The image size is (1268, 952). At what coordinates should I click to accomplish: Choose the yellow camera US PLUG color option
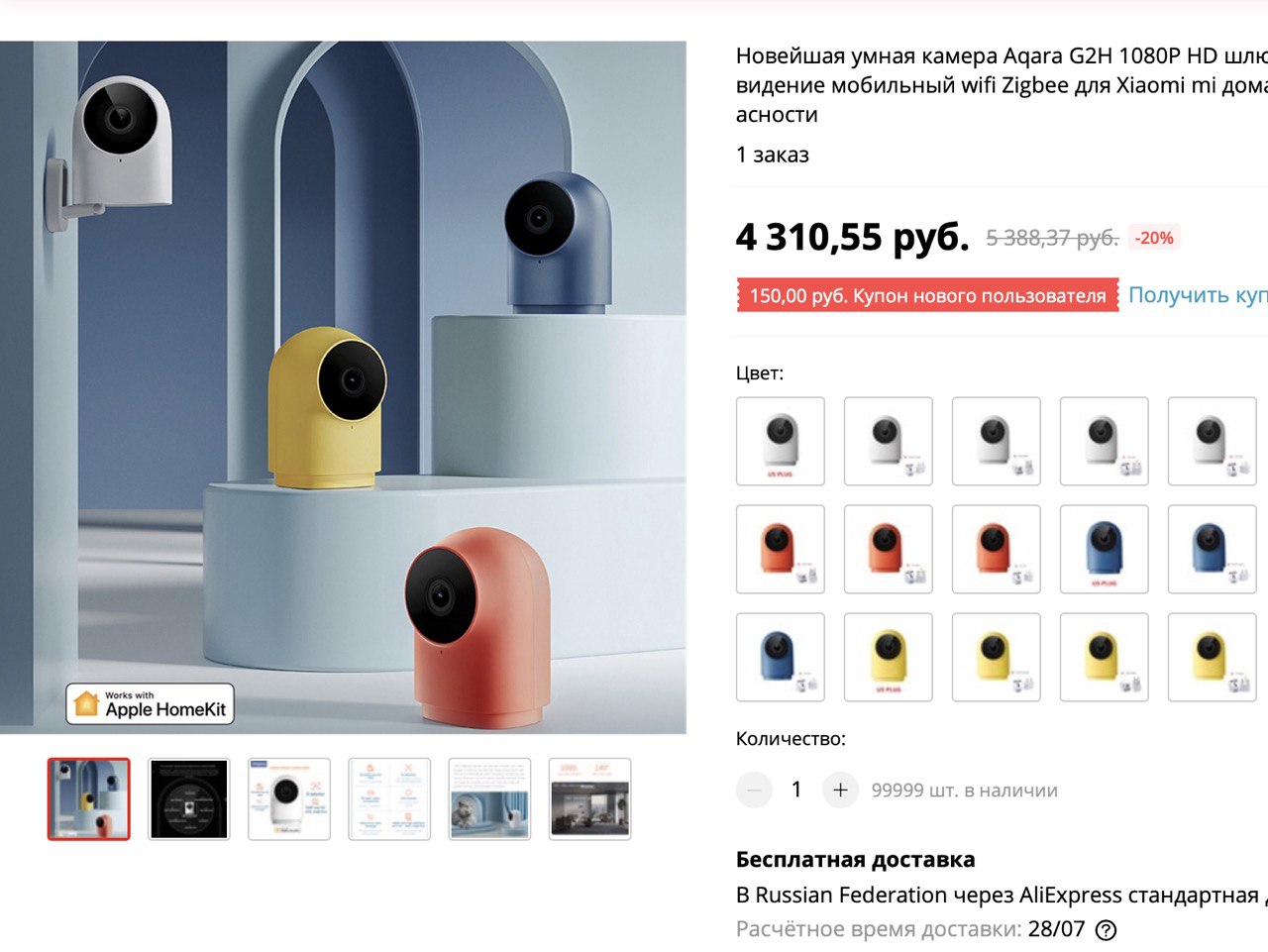(889, 657)
